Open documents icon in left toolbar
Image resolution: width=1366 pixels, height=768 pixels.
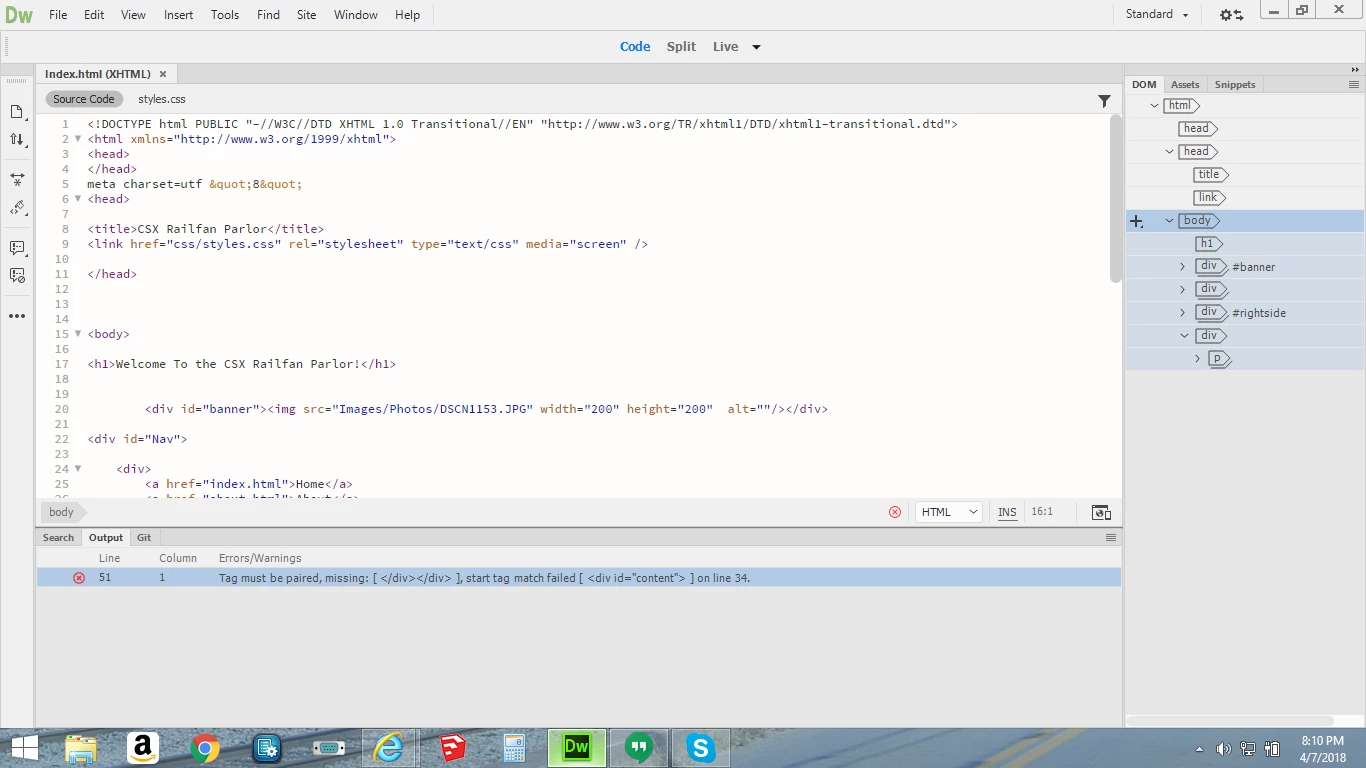point(17,112)
